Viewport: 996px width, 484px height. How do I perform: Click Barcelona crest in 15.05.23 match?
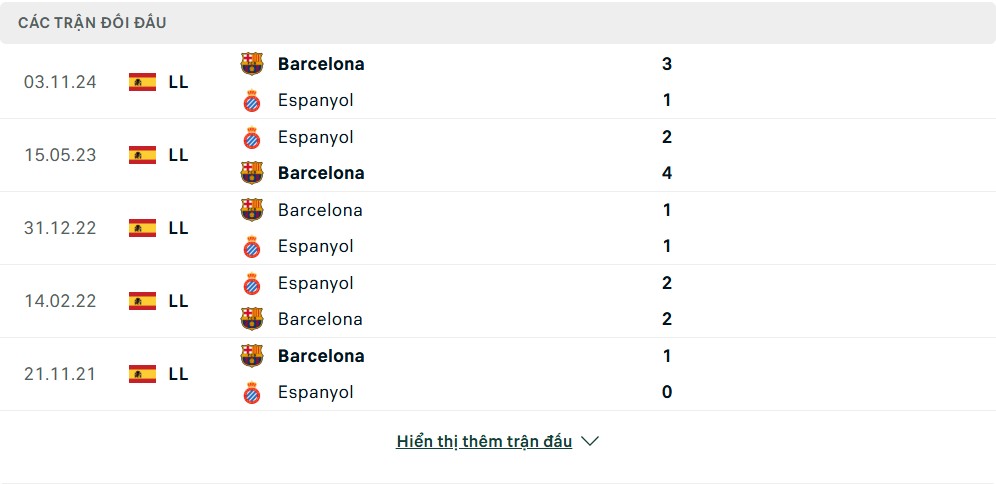point(252,173)
